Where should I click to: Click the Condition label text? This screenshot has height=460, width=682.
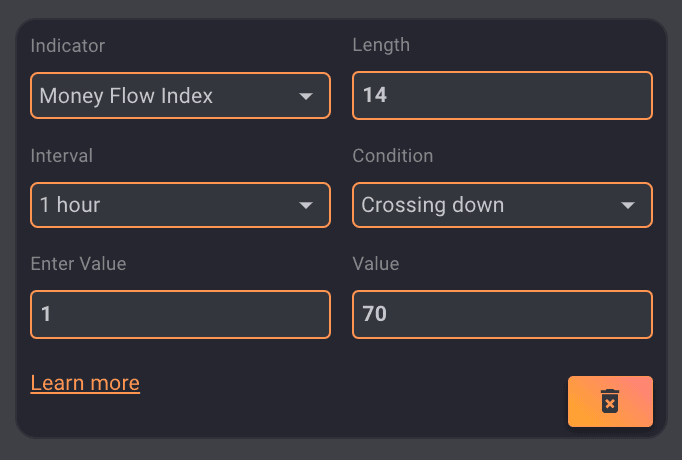(x=393, y=156)
